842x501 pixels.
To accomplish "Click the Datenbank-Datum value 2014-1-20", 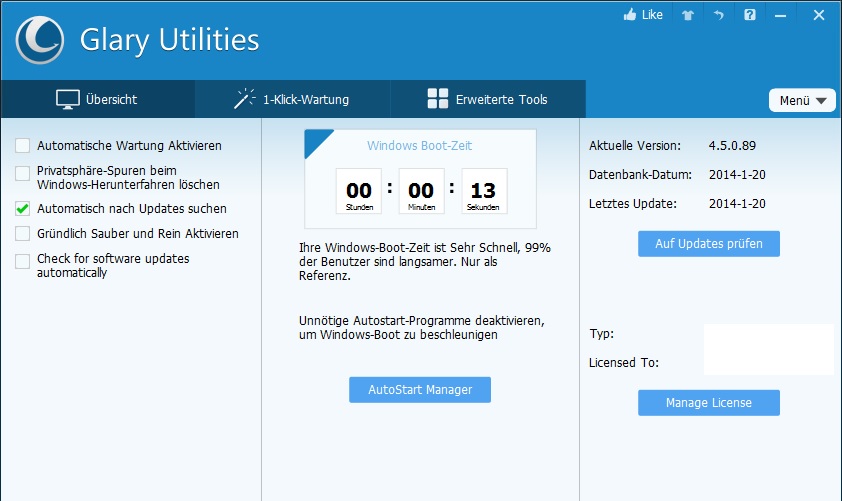I will coord(737,175).
